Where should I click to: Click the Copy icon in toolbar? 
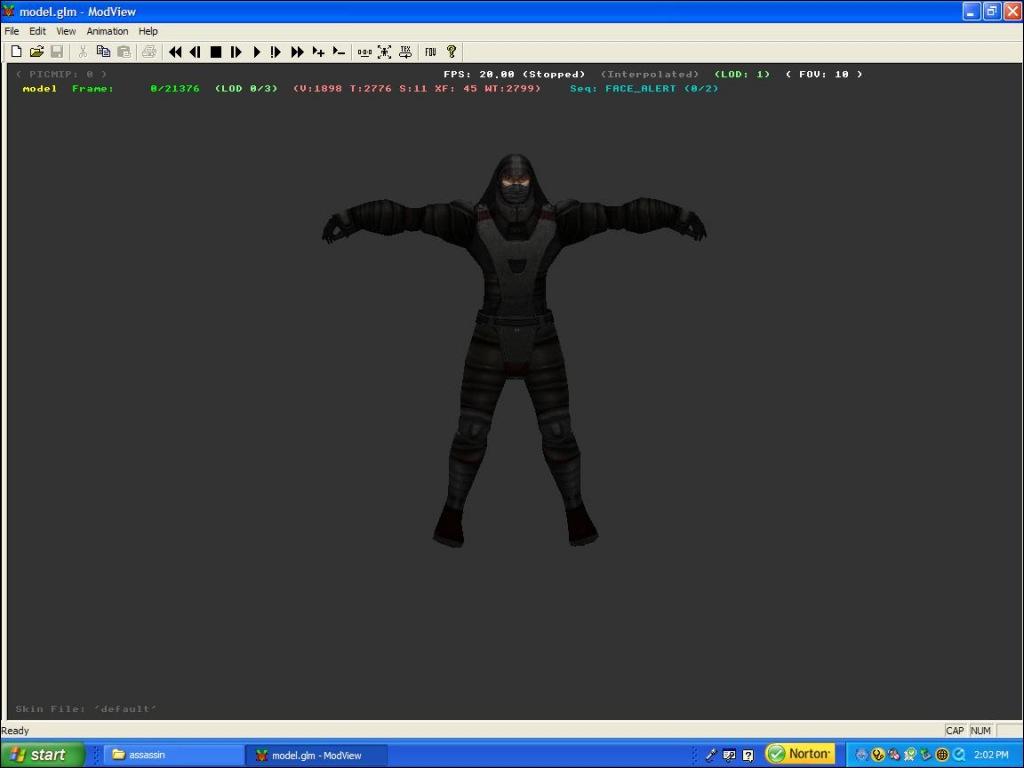(x=103, y=52)
